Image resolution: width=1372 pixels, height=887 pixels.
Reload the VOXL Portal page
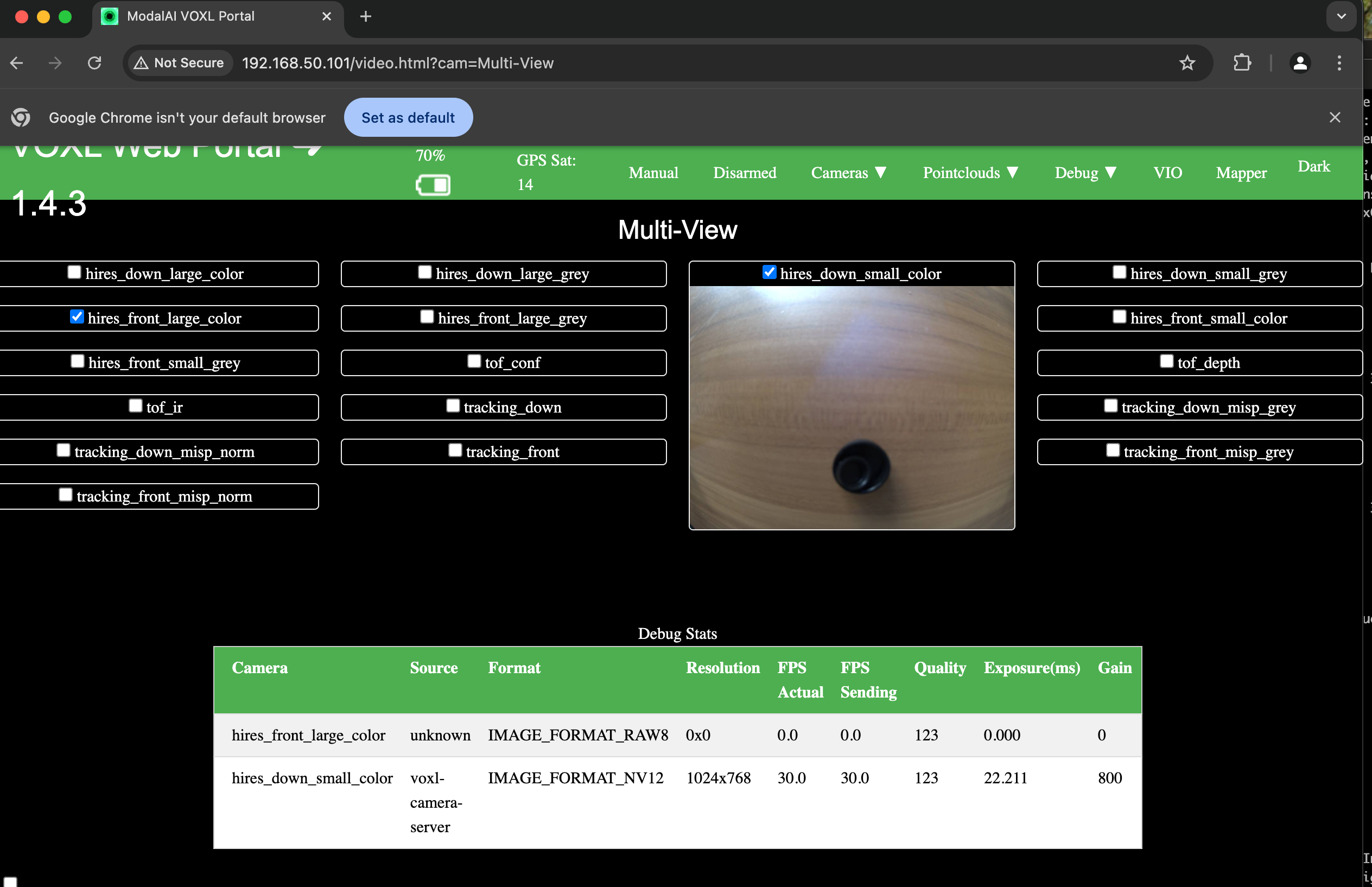coord(94,63)
